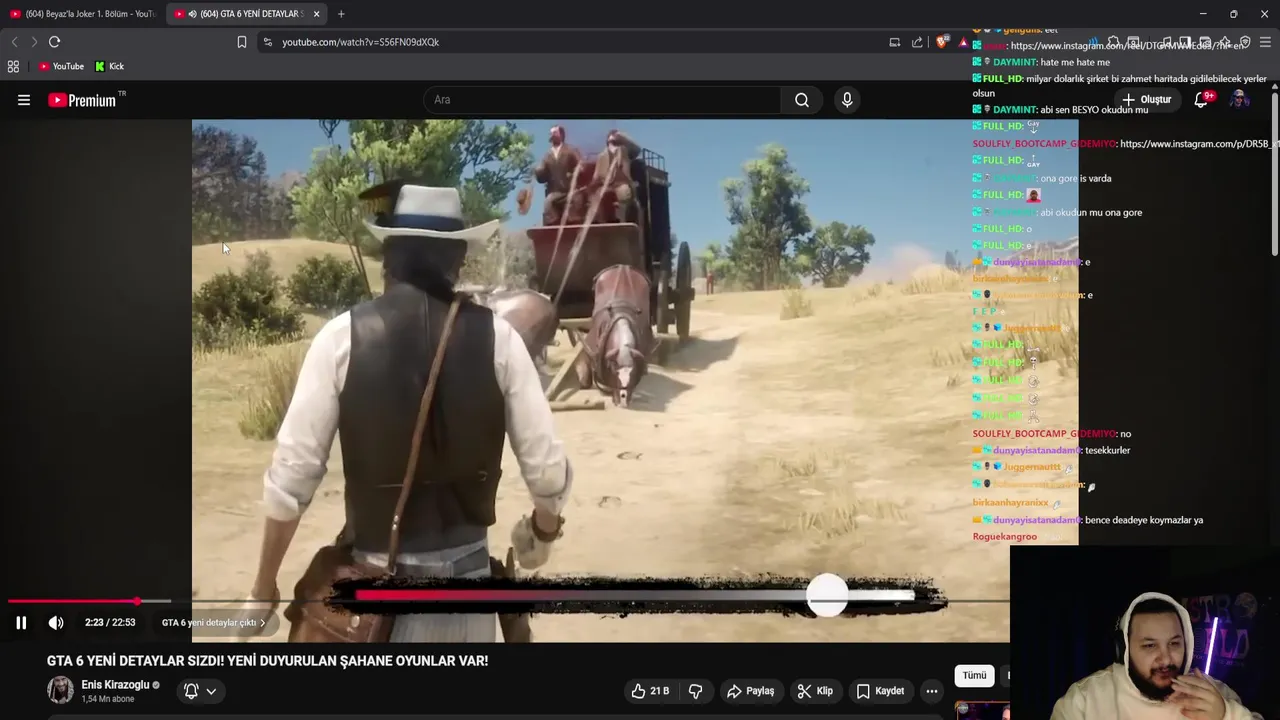Go forward in browser history
1280x720 pixels.
[34, 42]
